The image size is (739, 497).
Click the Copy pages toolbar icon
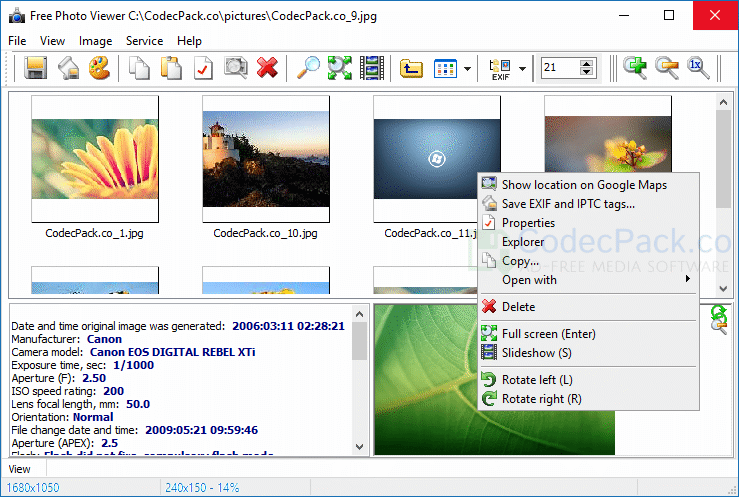click(x=139, y=68)
